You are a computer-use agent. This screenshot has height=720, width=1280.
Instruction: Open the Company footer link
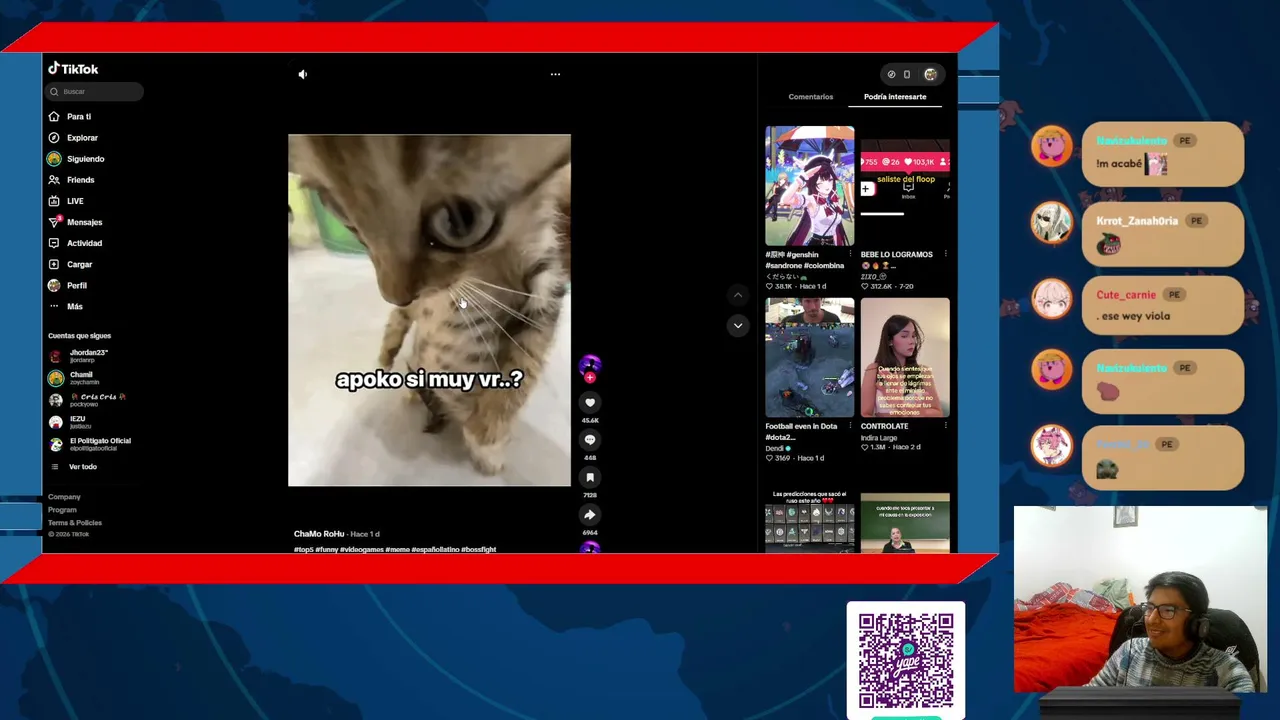click(64, 497)
